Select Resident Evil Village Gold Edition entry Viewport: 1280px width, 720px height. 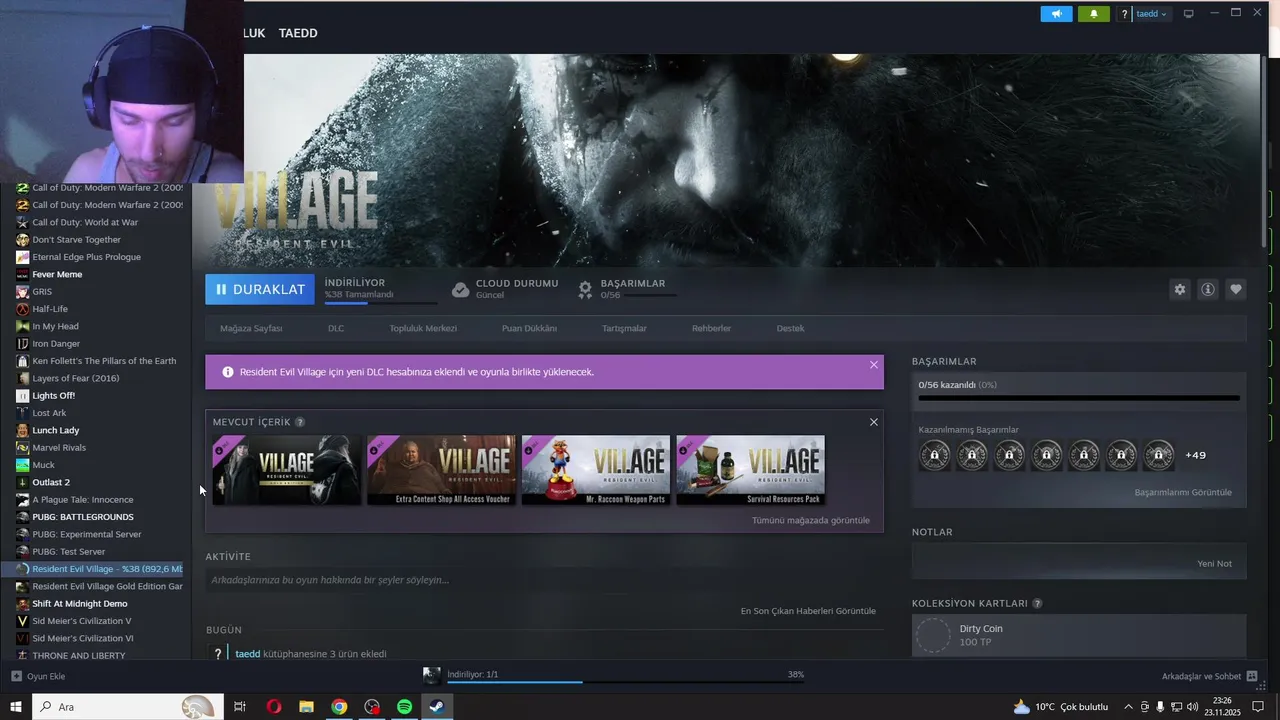[x=107, y=586]
